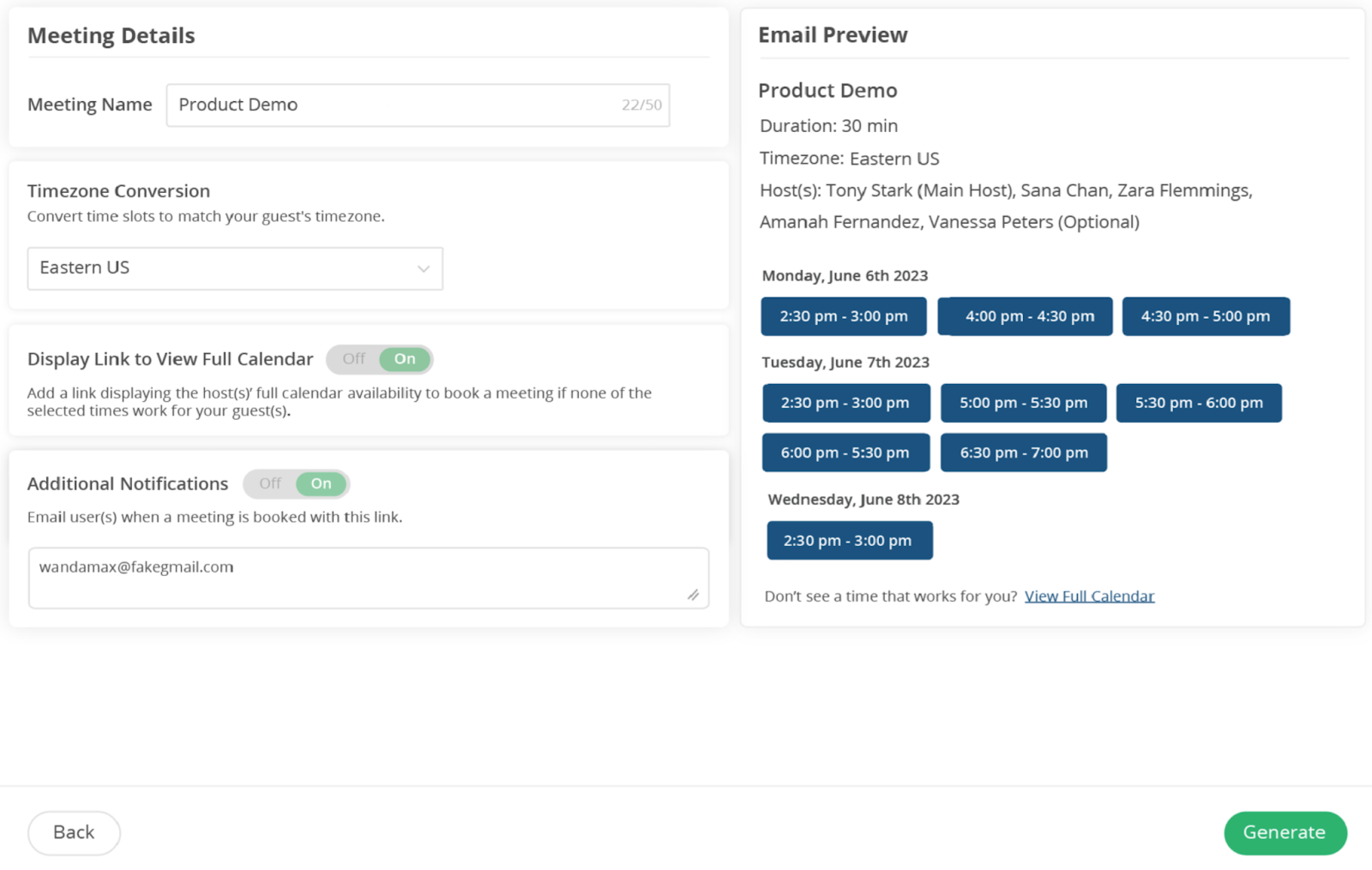Choose Wednesday 2:30 pm - 3:00 pm slot

[x=849, y=541]
